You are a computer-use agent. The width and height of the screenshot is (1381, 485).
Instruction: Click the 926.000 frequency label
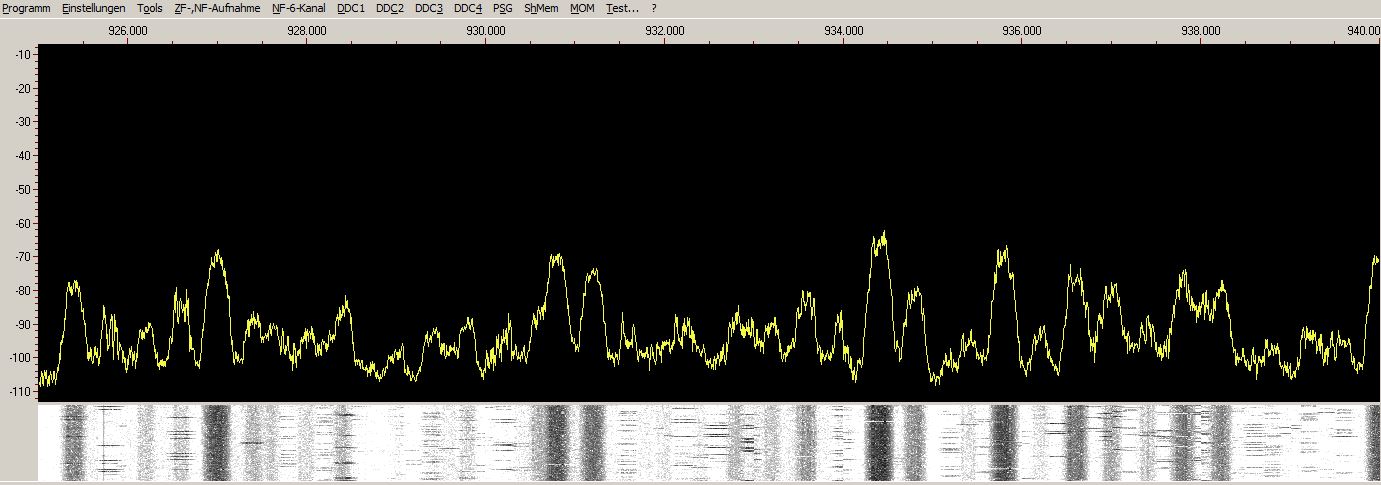[x=128, y=30]
